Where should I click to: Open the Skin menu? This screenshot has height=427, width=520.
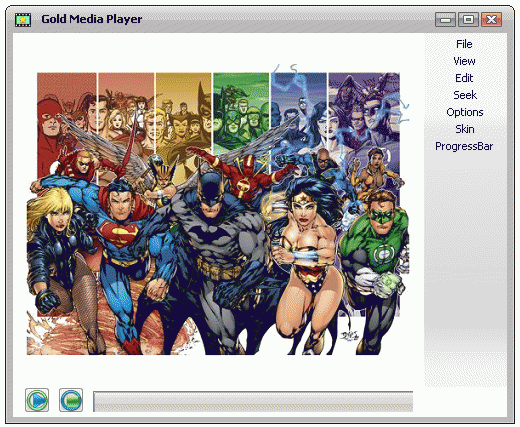click(465, 129)
